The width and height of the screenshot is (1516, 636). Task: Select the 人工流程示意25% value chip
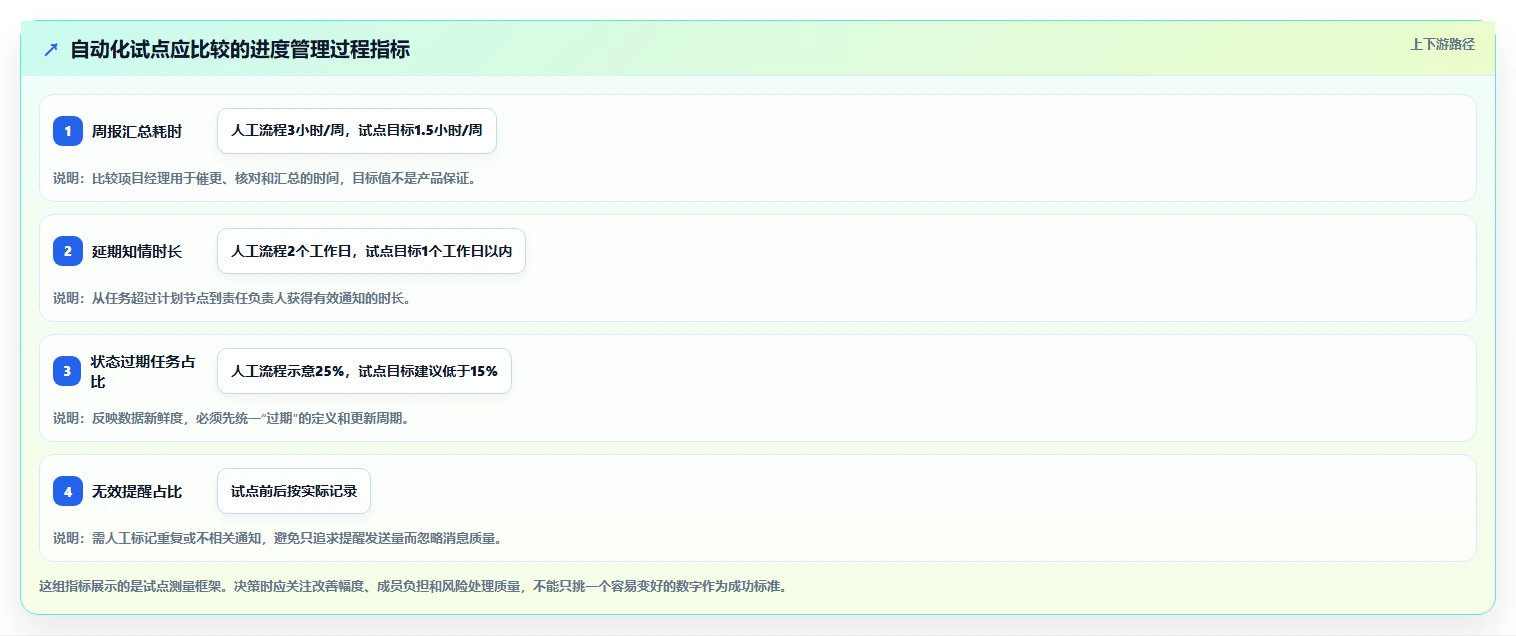[364, 371]
